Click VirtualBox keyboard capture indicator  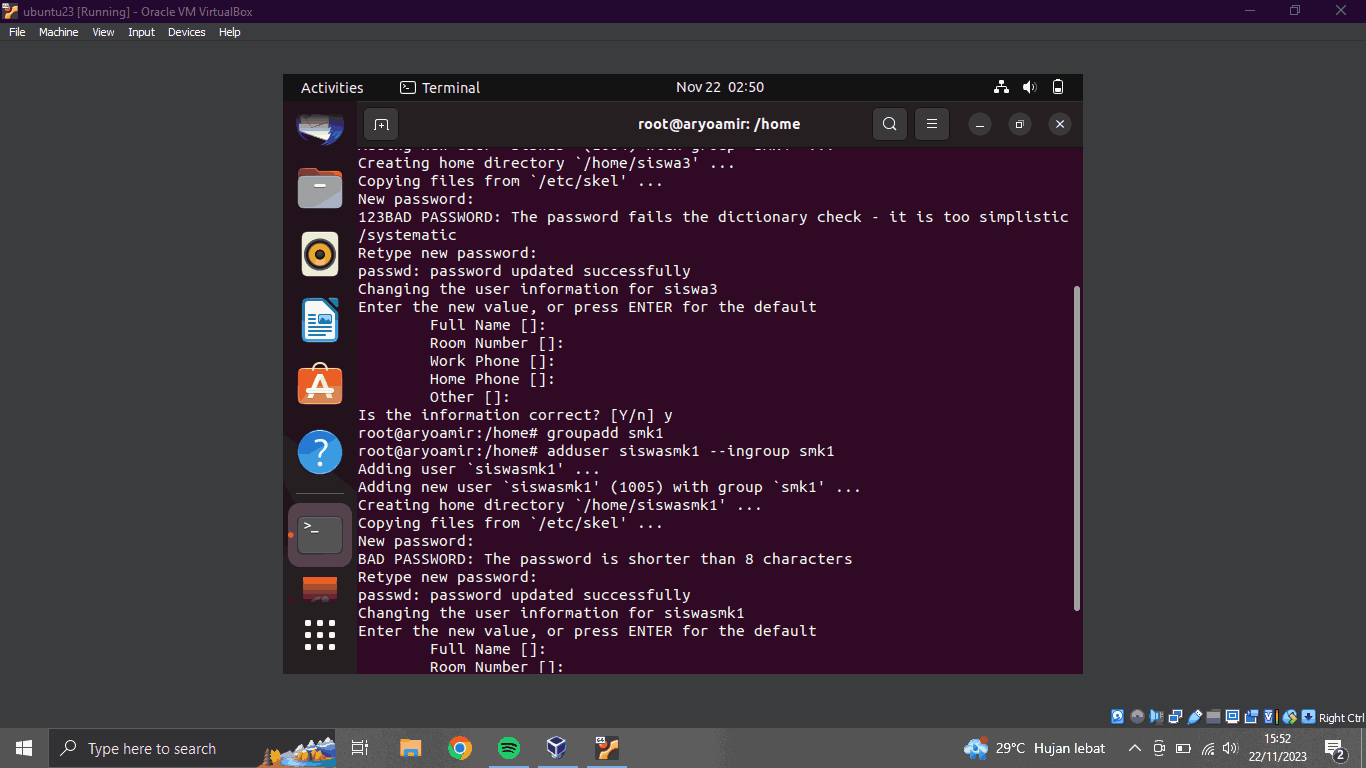(x=1308, y=717)
